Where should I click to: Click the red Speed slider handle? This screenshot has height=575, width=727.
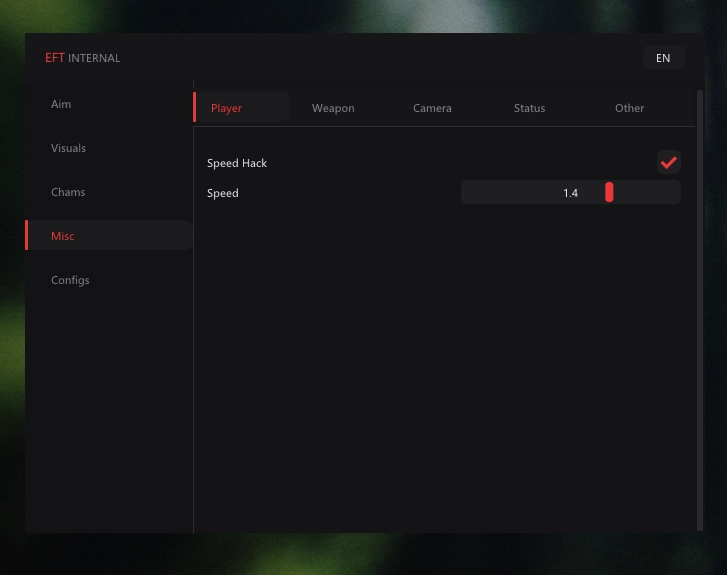click(x=609, y=192)
